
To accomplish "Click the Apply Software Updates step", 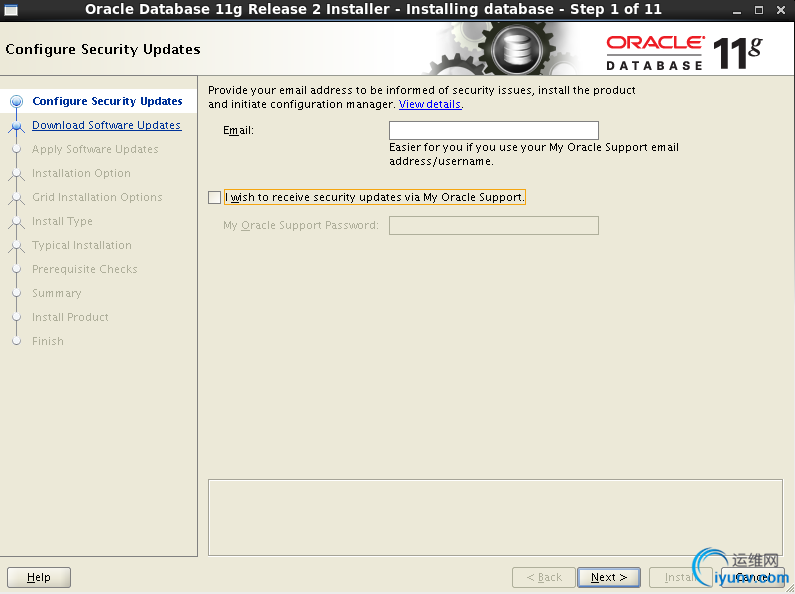I will tap(95, 149).
